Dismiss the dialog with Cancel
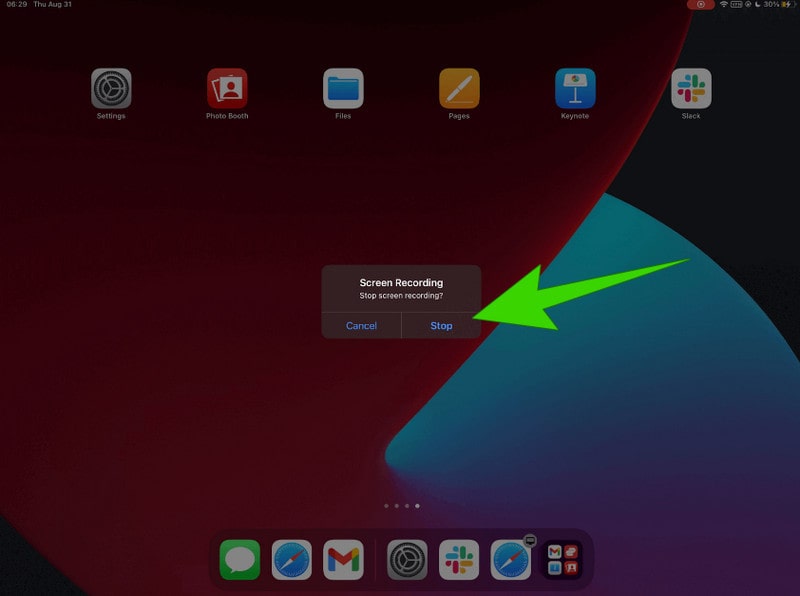800x596 pixels. [361, 326]
